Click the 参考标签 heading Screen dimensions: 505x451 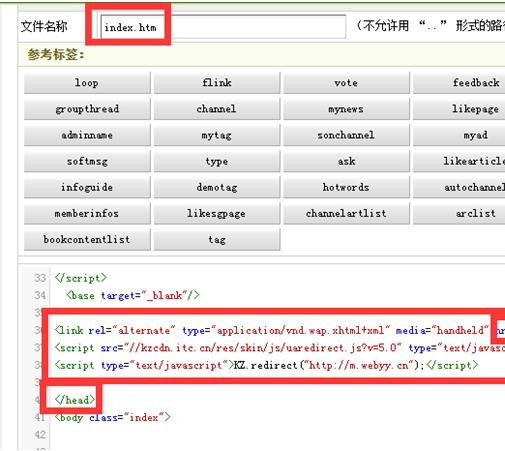pyautogui.click(x=56, y=54)
